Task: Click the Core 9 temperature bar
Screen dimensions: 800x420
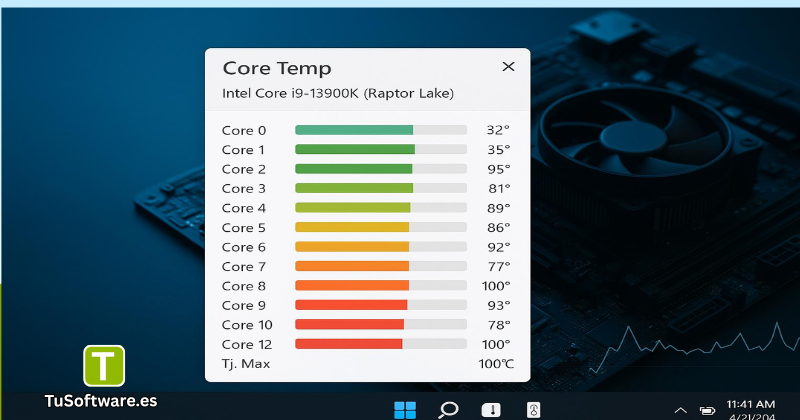Action: (x=381, y=305)
